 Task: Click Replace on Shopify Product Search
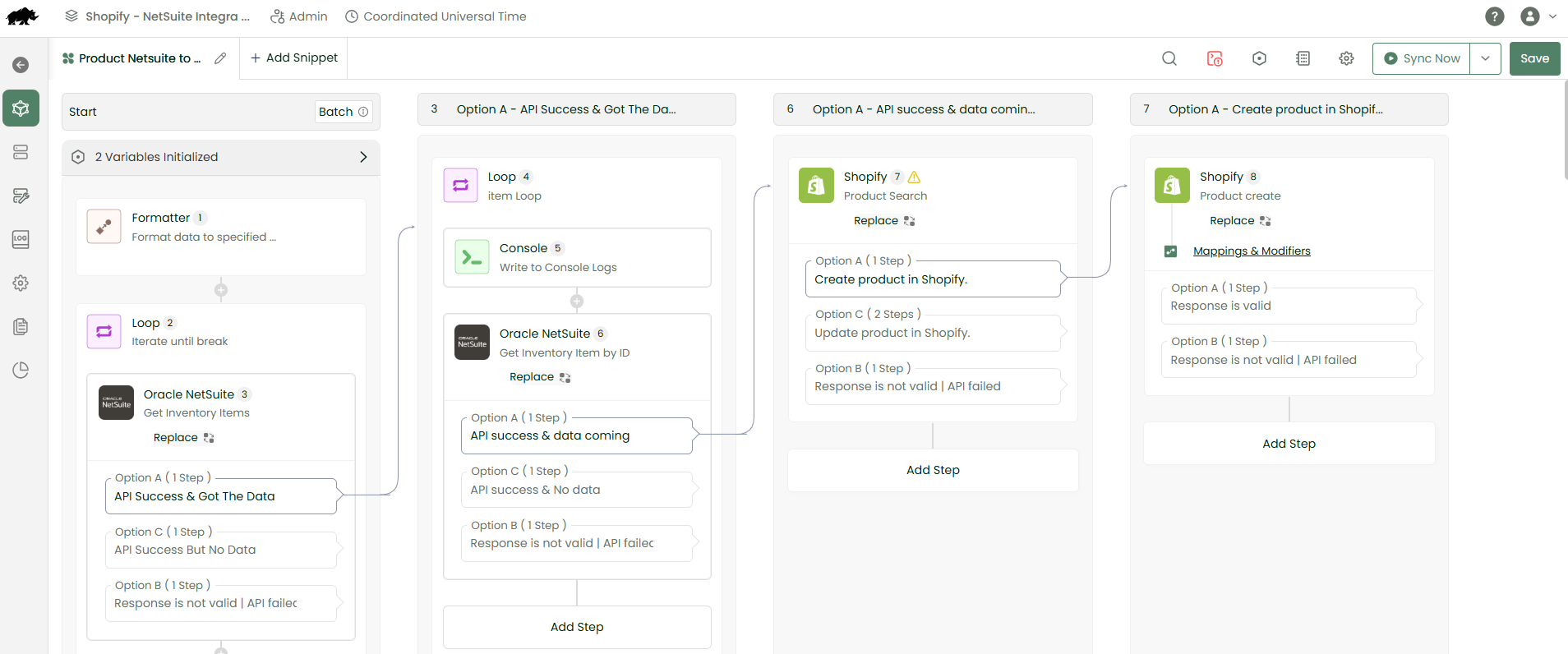[884, 221]
